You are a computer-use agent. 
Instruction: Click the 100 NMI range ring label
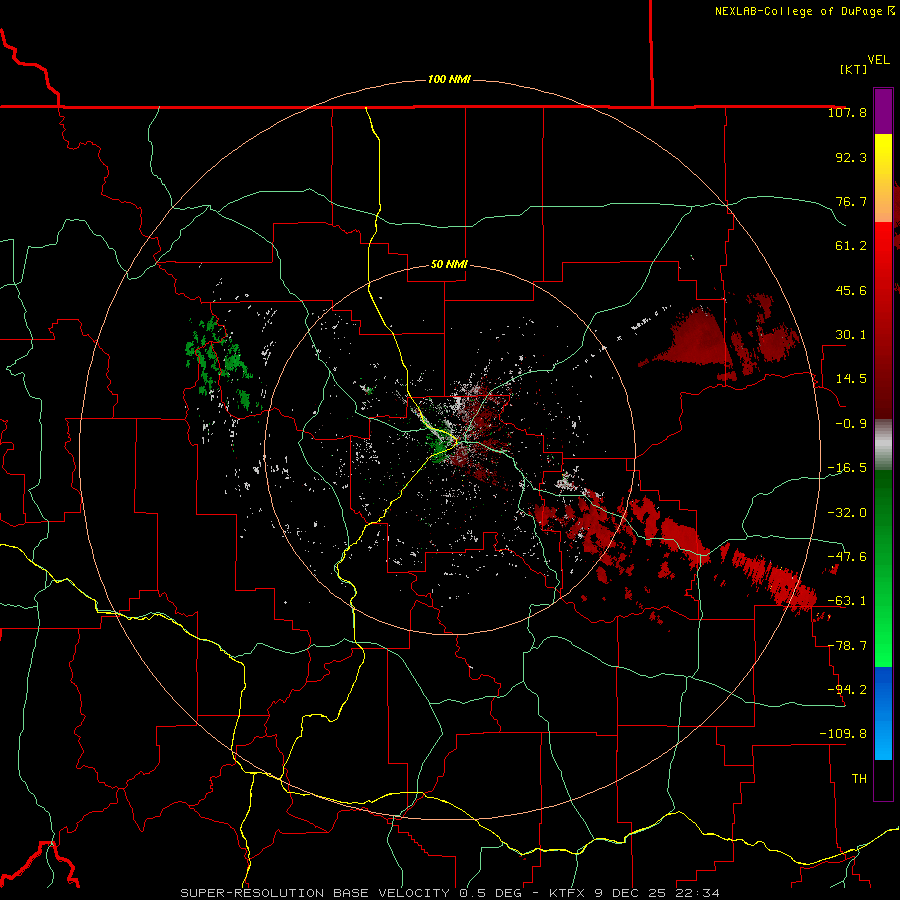tap(449, 79)
